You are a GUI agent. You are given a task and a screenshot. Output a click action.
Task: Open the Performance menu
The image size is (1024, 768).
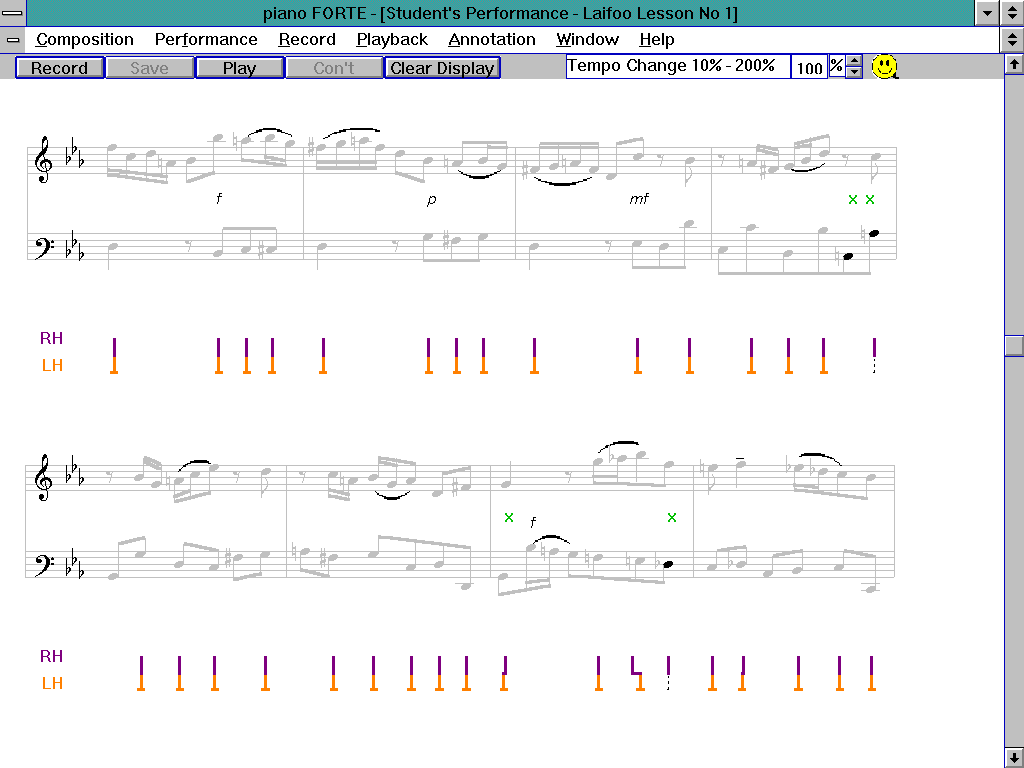(x=206, y=40)
